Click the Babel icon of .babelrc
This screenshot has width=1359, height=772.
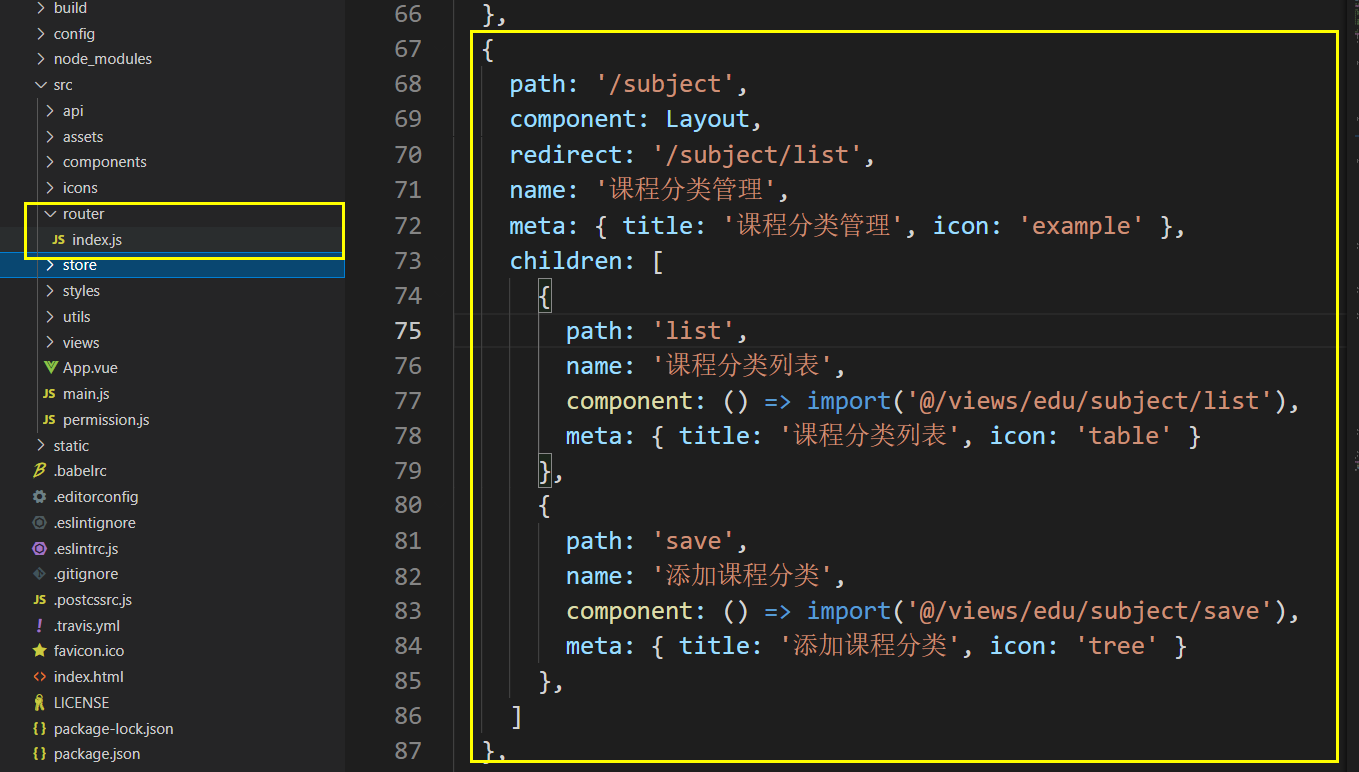[40, 471]
